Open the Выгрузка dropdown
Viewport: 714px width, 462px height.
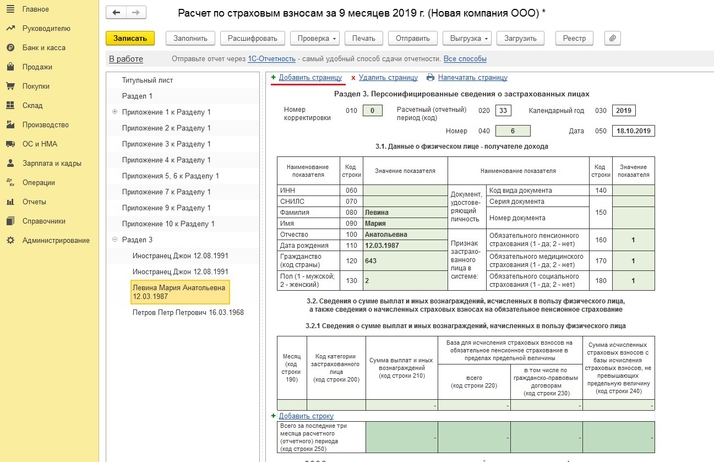tap(466, 38)
